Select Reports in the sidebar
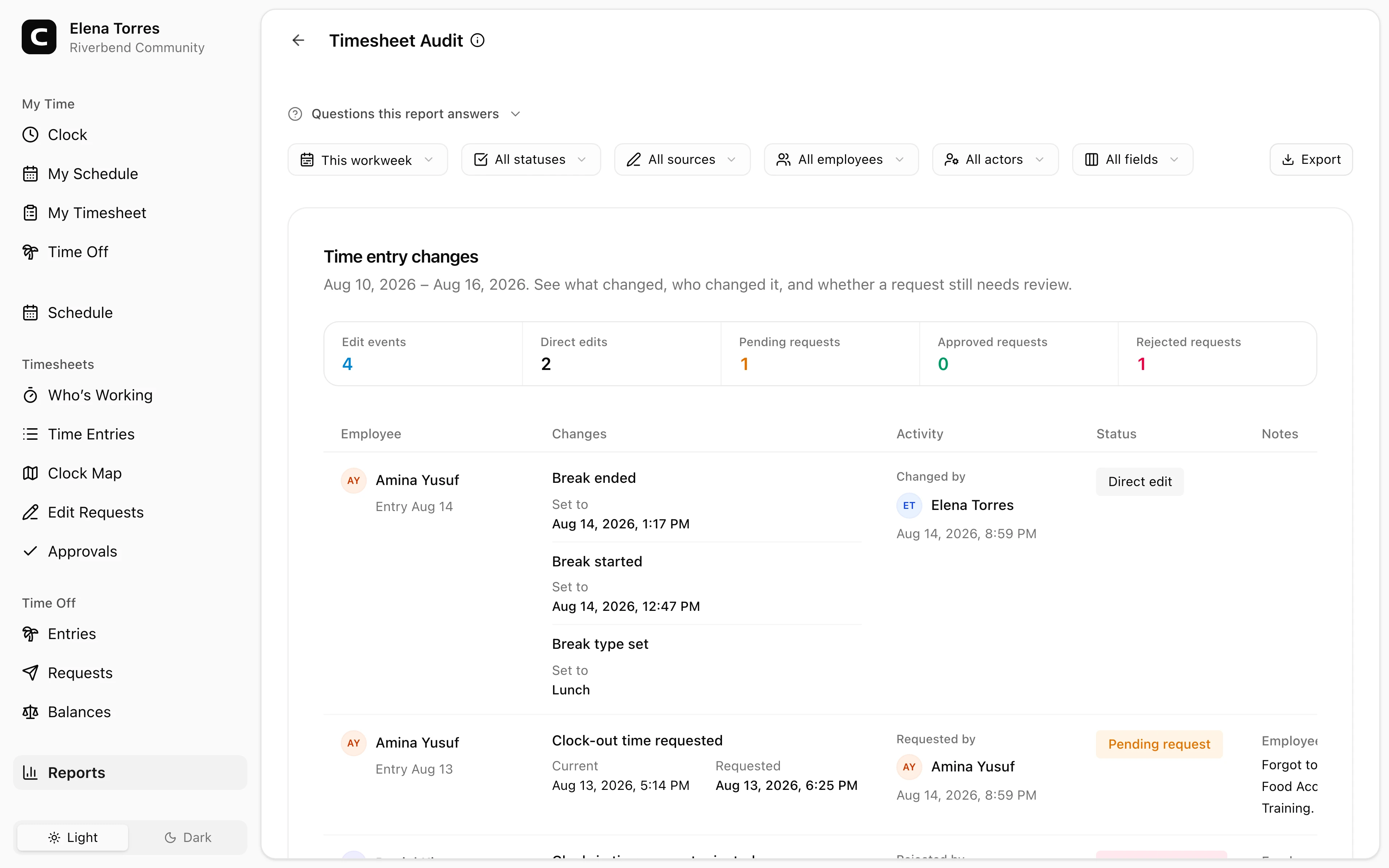 130,773
